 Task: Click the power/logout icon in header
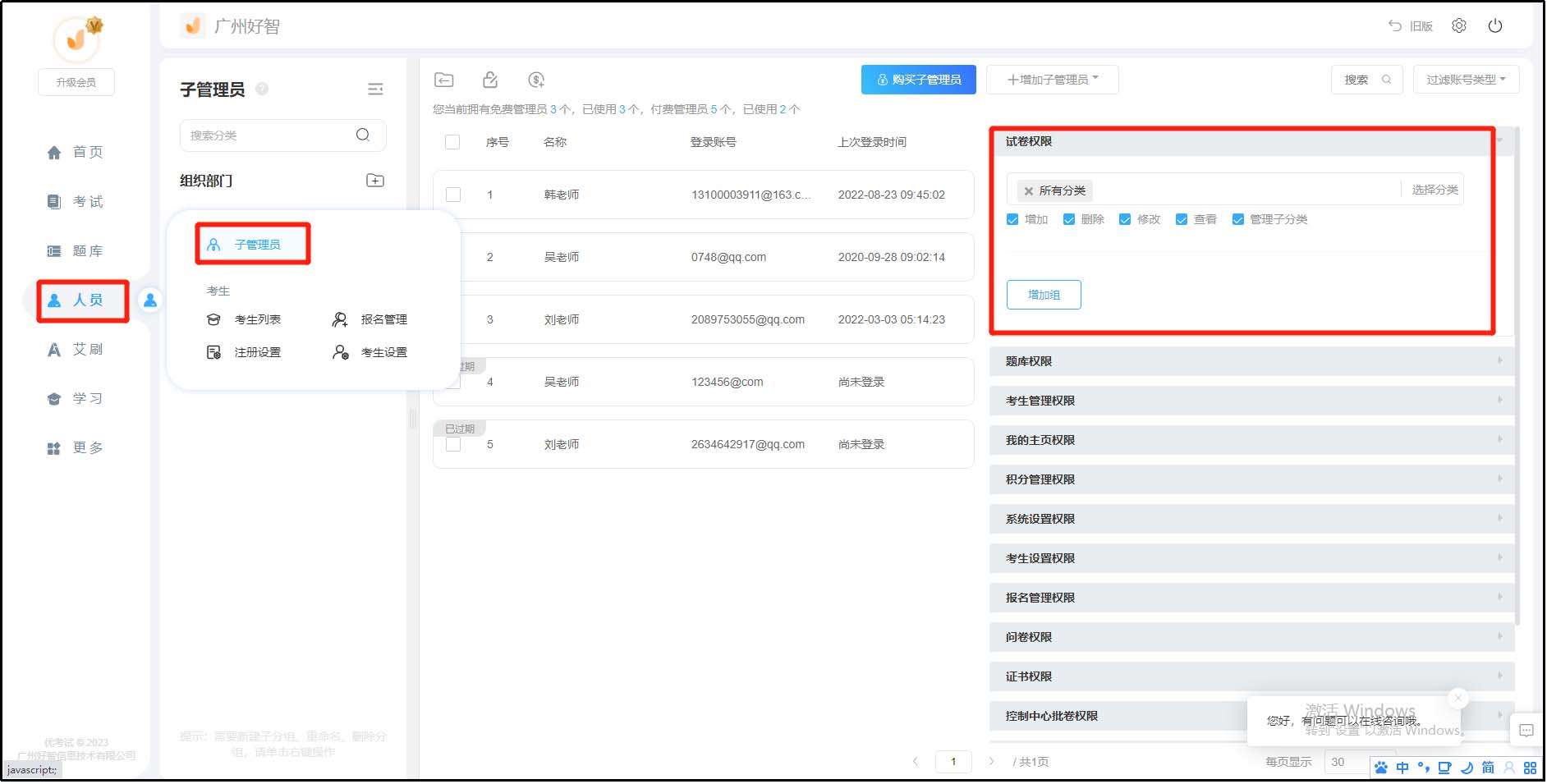(x=1494, y=25)
